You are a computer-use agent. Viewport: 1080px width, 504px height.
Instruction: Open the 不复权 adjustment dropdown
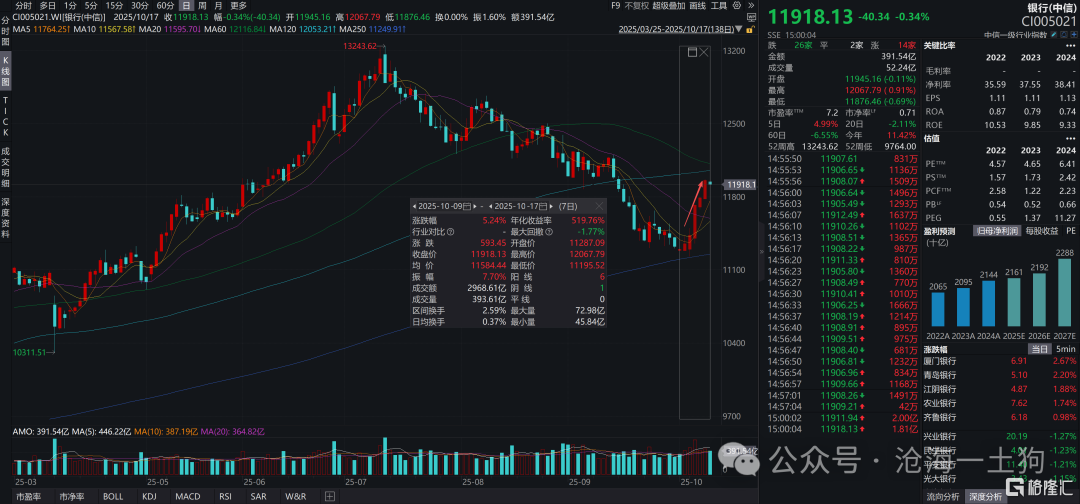636,5
